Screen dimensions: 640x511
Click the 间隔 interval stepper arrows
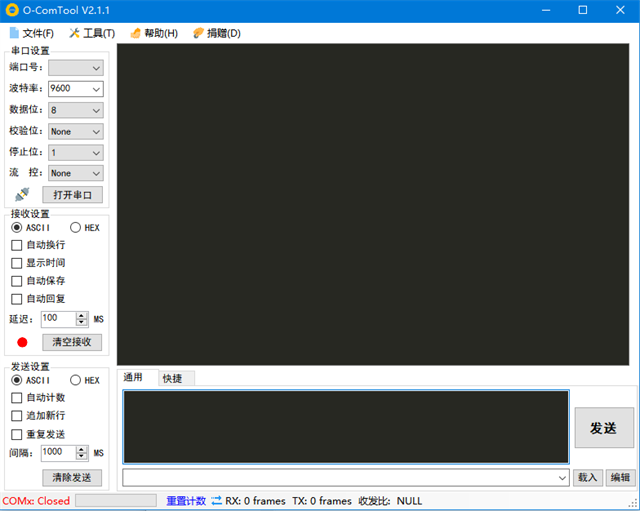[x=82, y=453]
